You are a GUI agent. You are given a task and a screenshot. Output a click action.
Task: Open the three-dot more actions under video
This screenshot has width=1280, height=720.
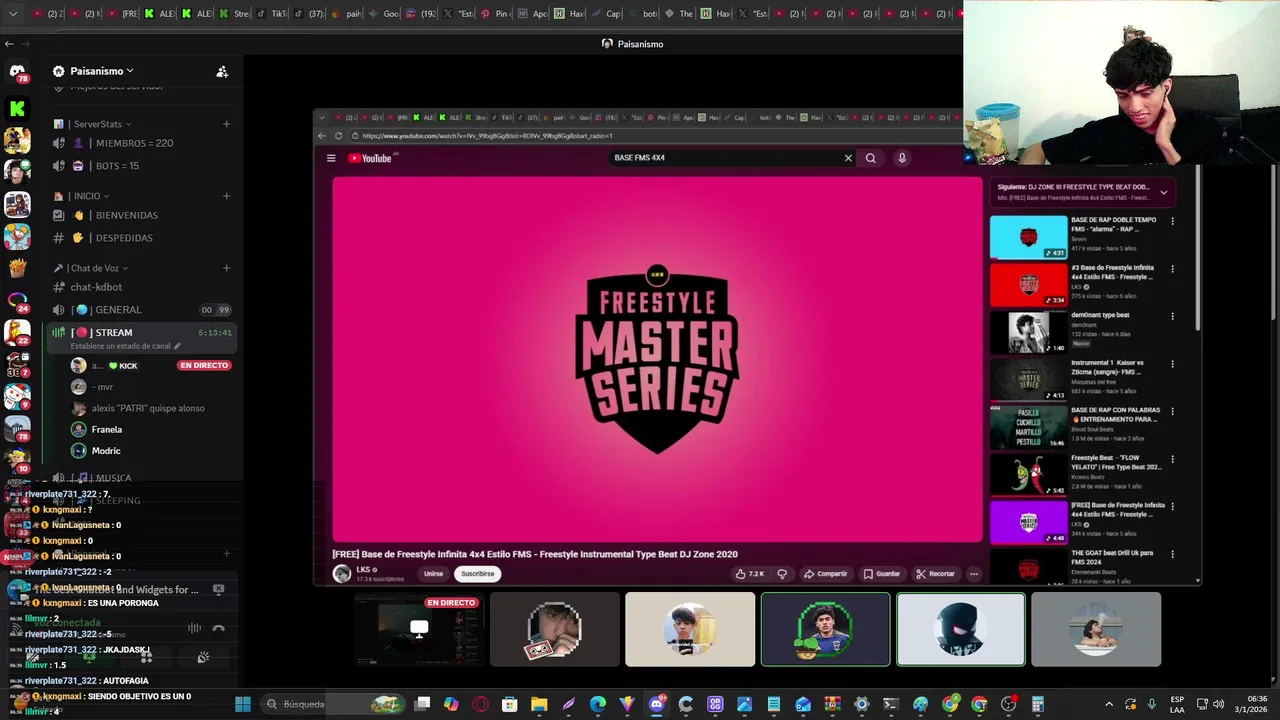974,574
